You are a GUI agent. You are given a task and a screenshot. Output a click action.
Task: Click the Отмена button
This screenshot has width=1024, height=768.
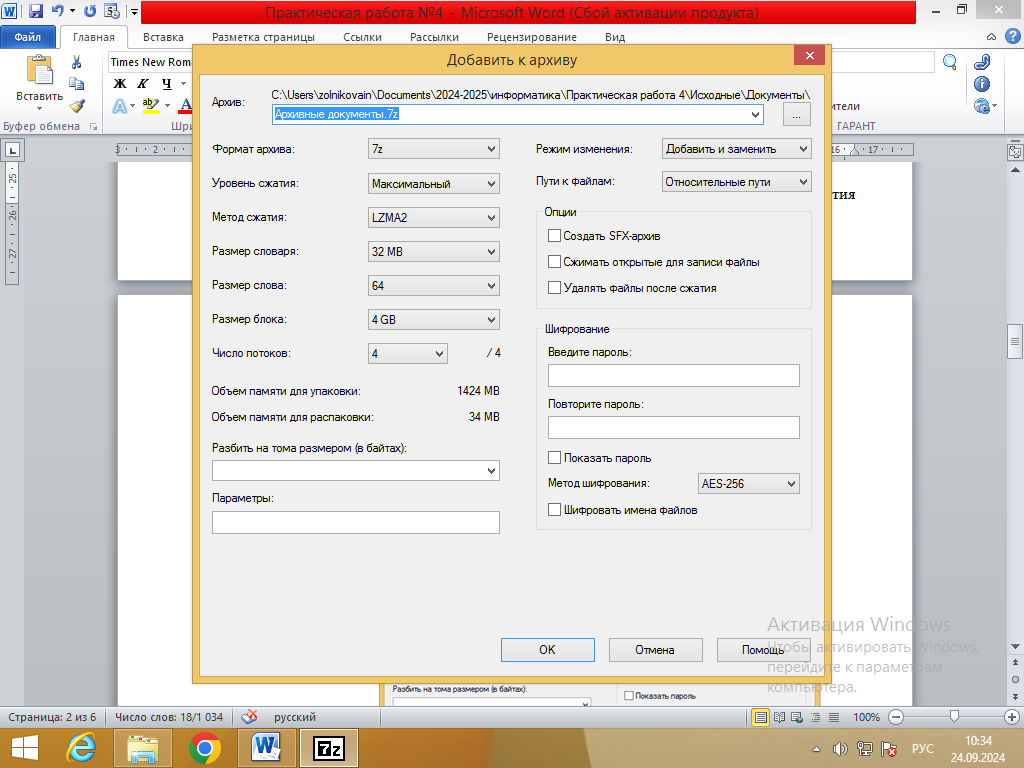coord(655,650)
